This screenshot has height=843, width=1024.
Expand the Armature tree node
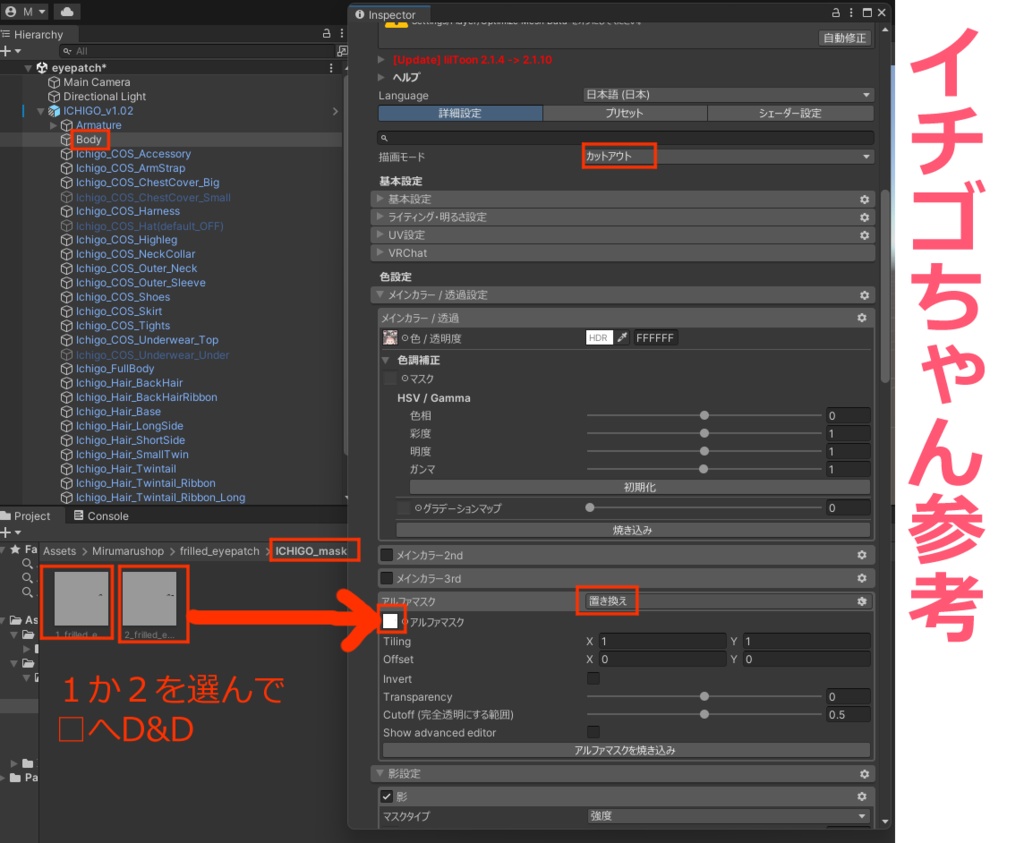(x=53, y=125)
